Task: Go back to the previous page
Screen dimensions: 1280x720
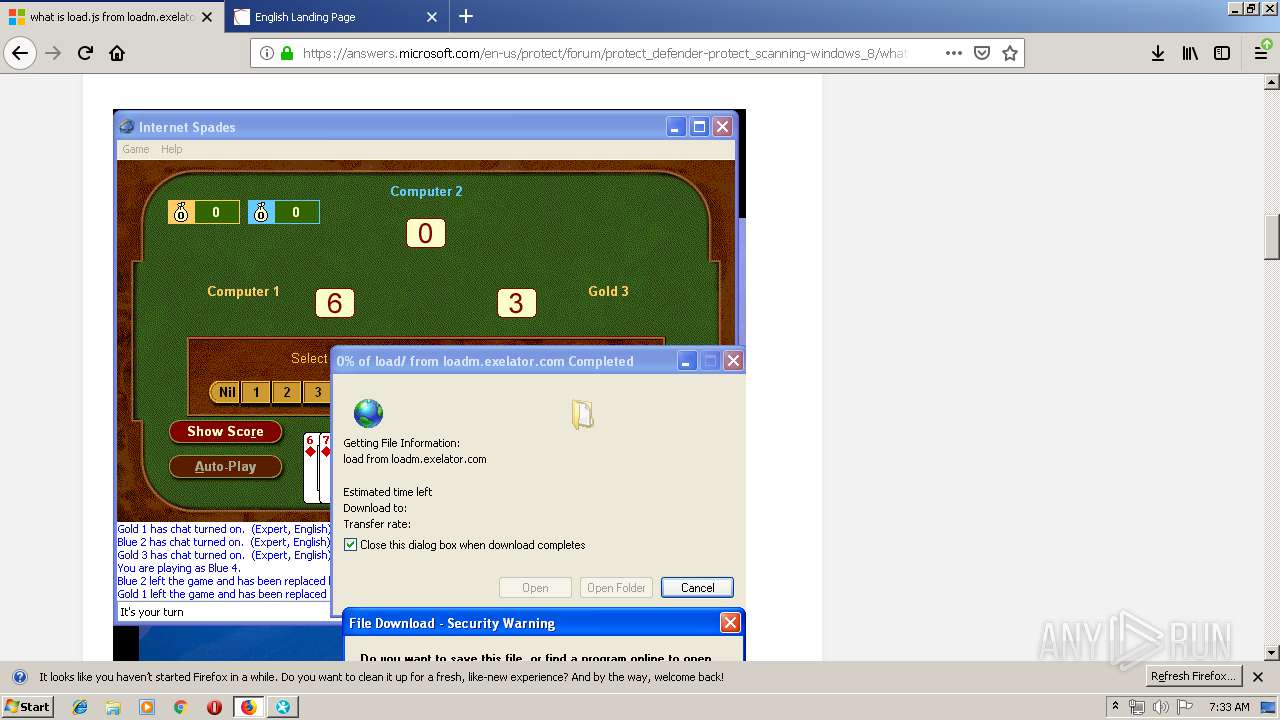Action: pos(20,53)
